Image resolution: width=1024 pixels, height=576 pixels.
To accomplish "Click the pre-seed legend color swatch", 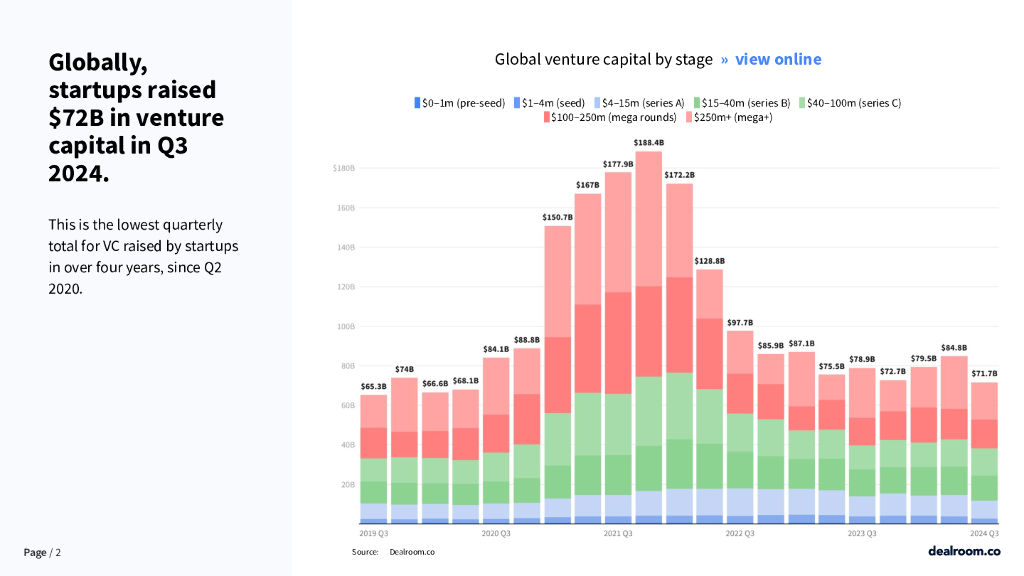I will tap(418, 103).
